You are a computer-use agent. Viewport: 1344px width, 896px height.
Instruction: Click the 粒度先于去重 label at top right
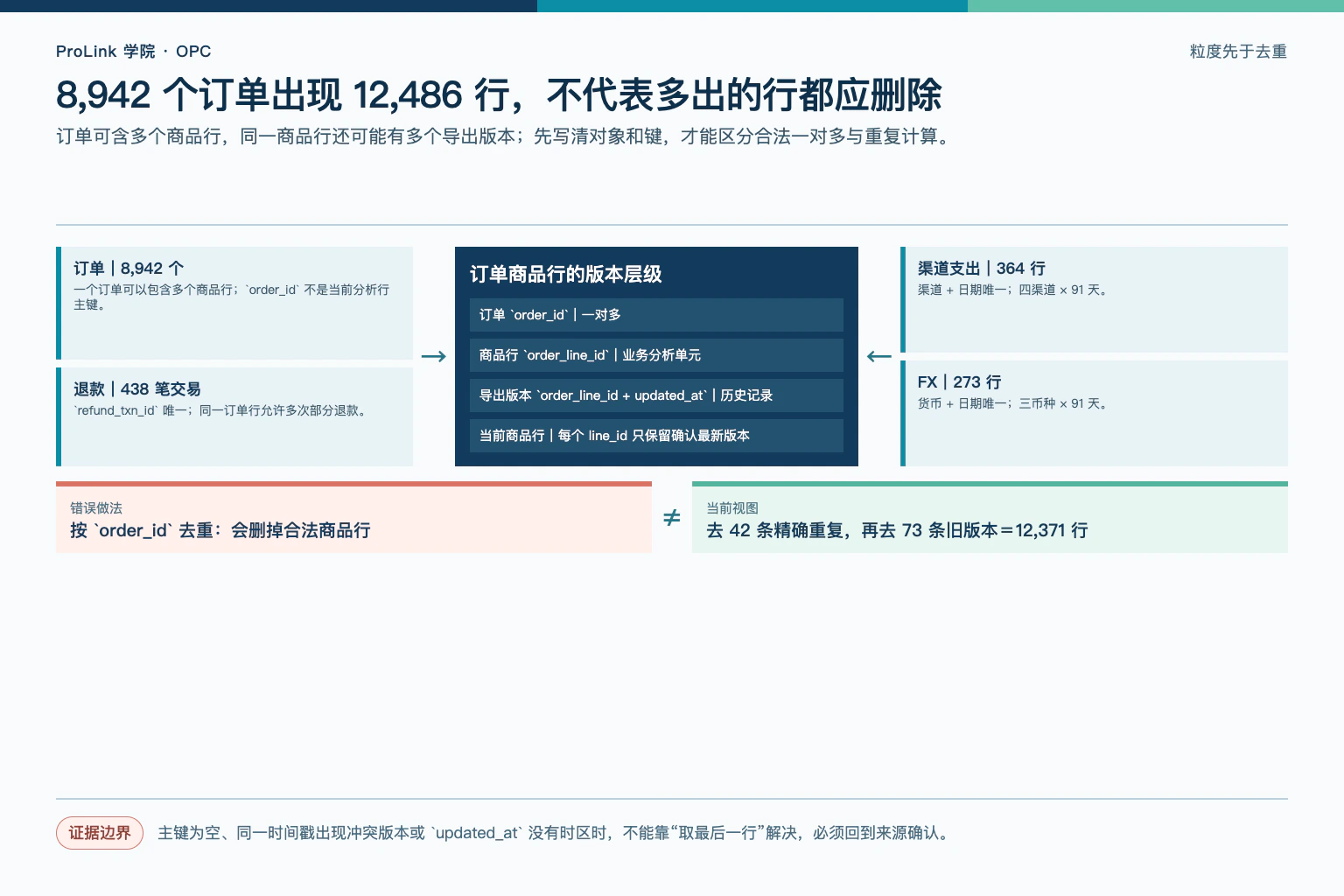point(1238,52)
